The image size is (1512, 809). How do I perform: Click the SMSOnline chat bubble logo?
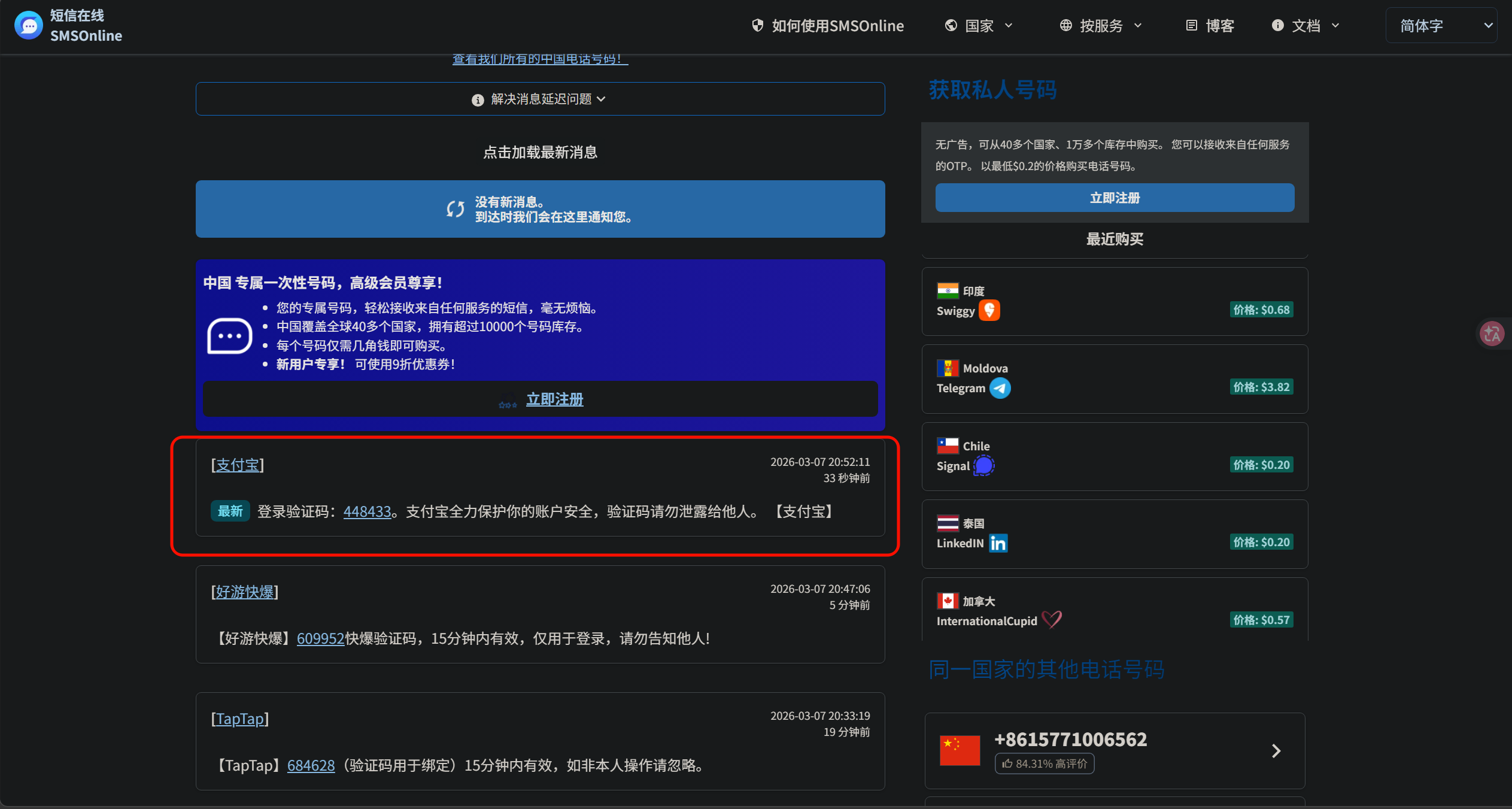point(29,26)
